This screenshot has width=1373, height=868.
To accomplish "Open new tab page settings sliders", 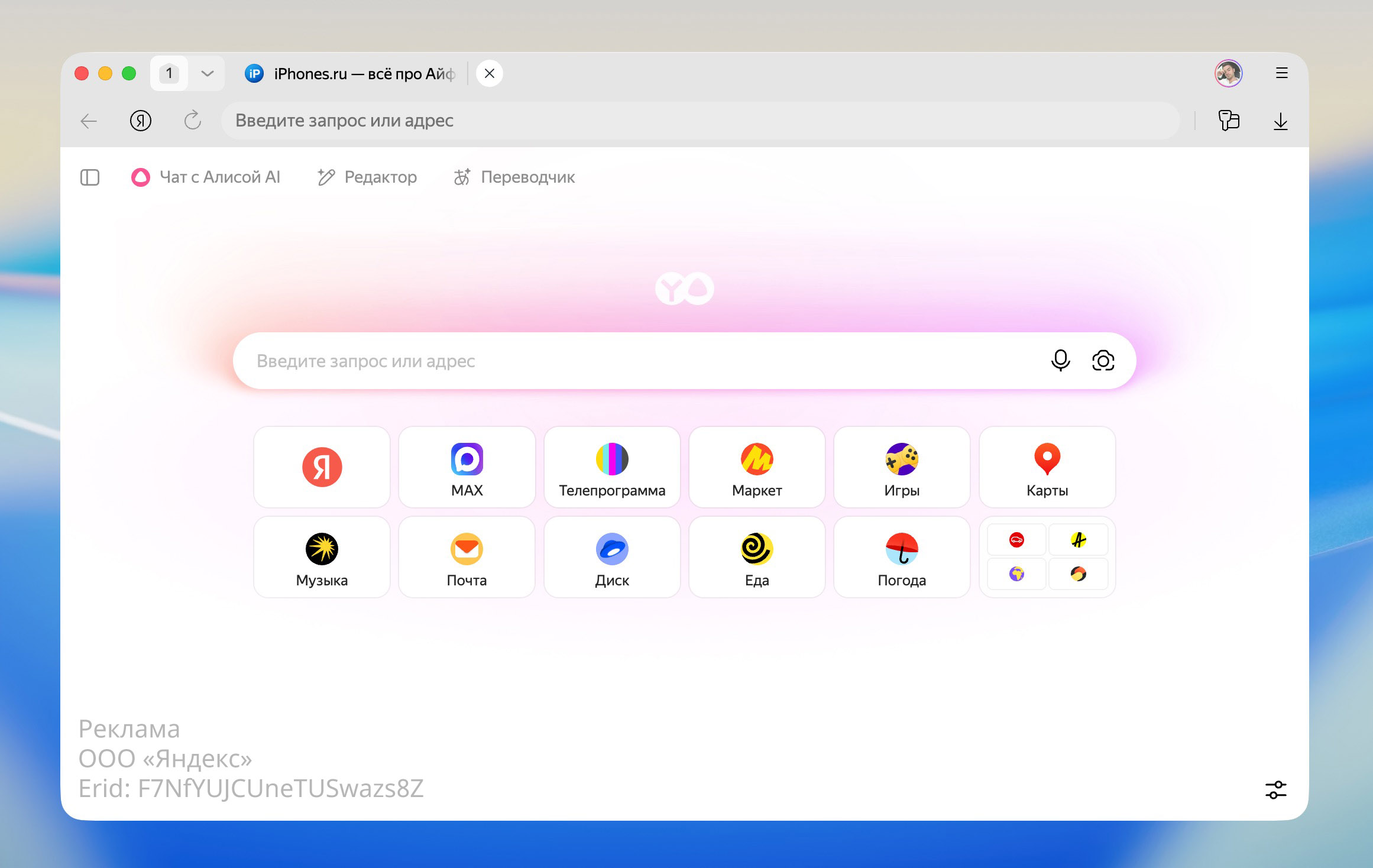I will [x=1275, y=789].
